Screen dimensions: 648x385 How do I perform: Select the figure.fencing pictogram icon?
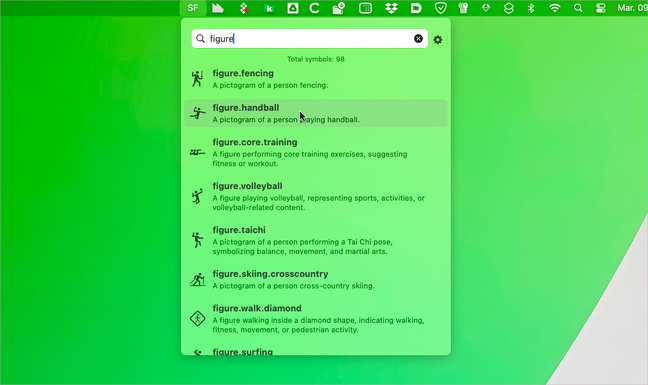tap(198, 79)
